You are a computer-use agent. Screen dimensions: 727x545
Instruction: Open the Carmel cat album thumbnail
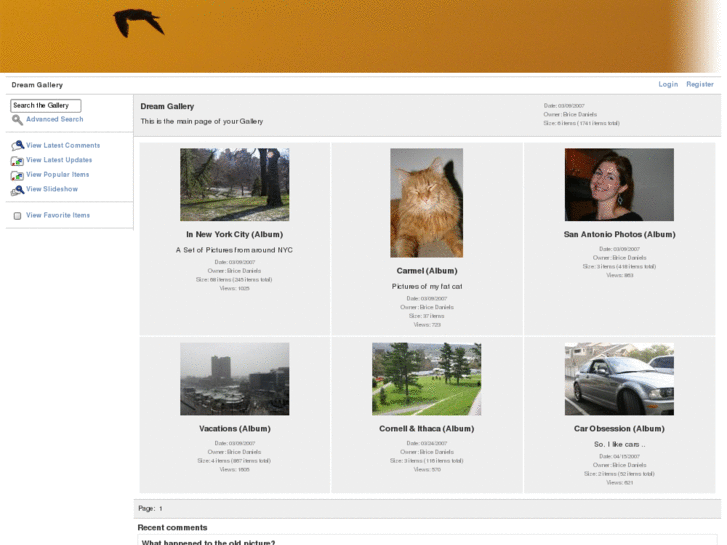point(426,203)
